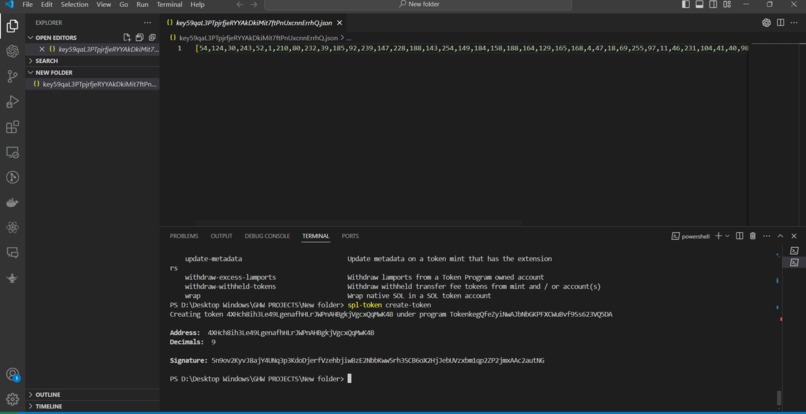Click the New Untitled File icon in Open Editors
Image resolution: width=806 pixels, height=414 pixels.
127,38
